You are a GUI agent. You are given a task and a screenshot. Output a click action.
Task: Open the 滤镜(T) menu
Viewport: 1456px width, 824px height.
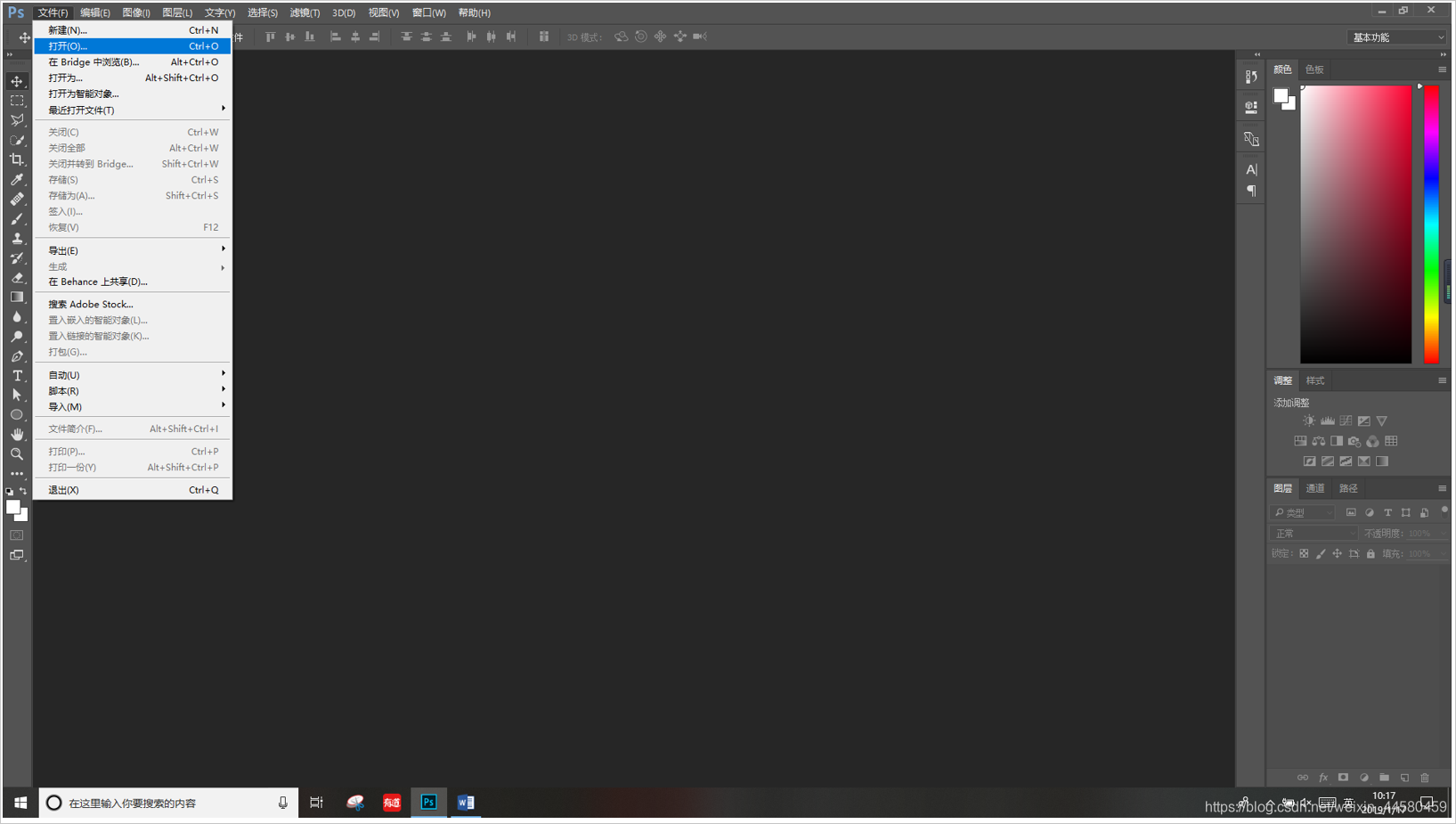[x=305, y=12]
